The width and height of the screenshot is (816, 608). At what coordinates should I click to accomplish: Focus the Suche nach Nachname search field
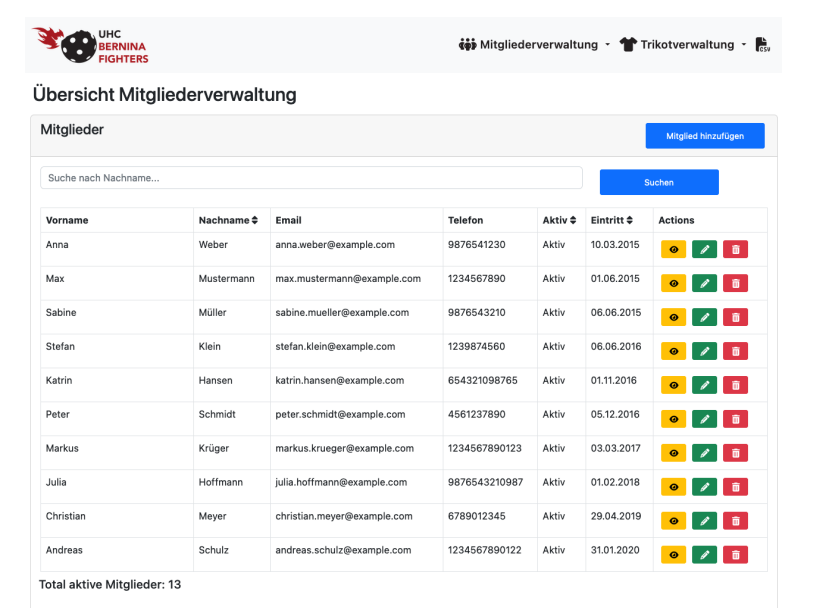pyautogui.click(x=311, y=178)
